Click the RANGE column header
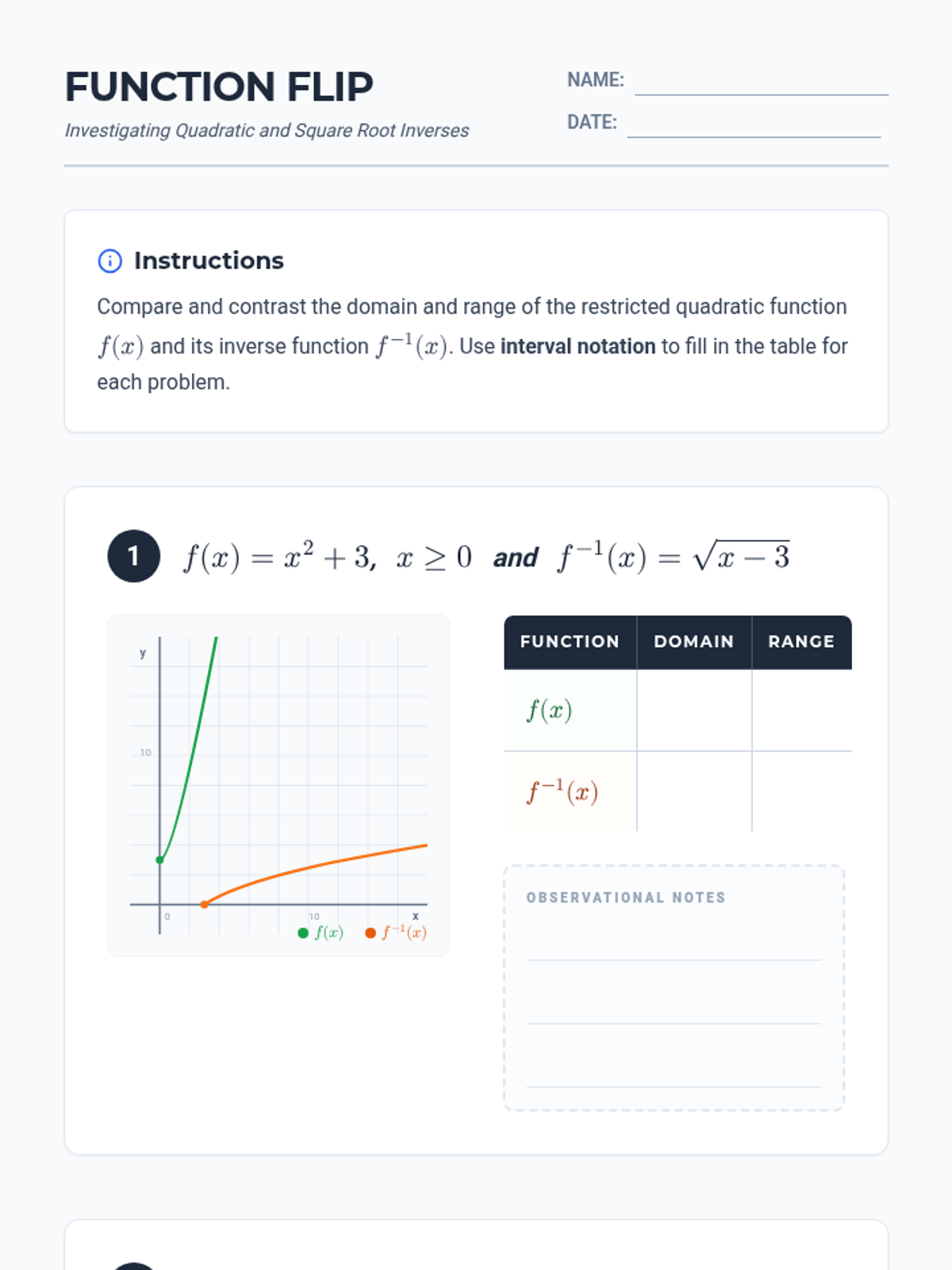The image size is (952, 1270). 802,642
